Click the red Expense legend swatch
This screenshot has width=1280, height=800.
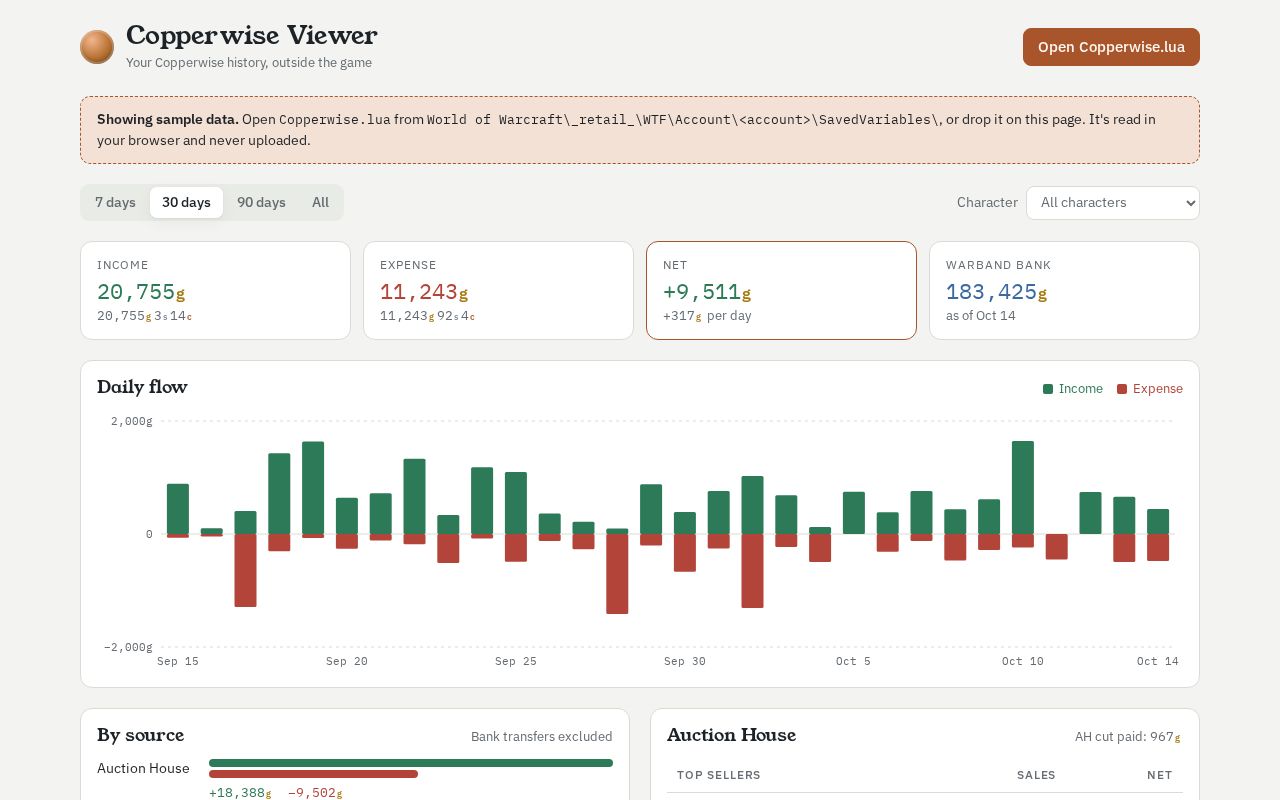1122,389
